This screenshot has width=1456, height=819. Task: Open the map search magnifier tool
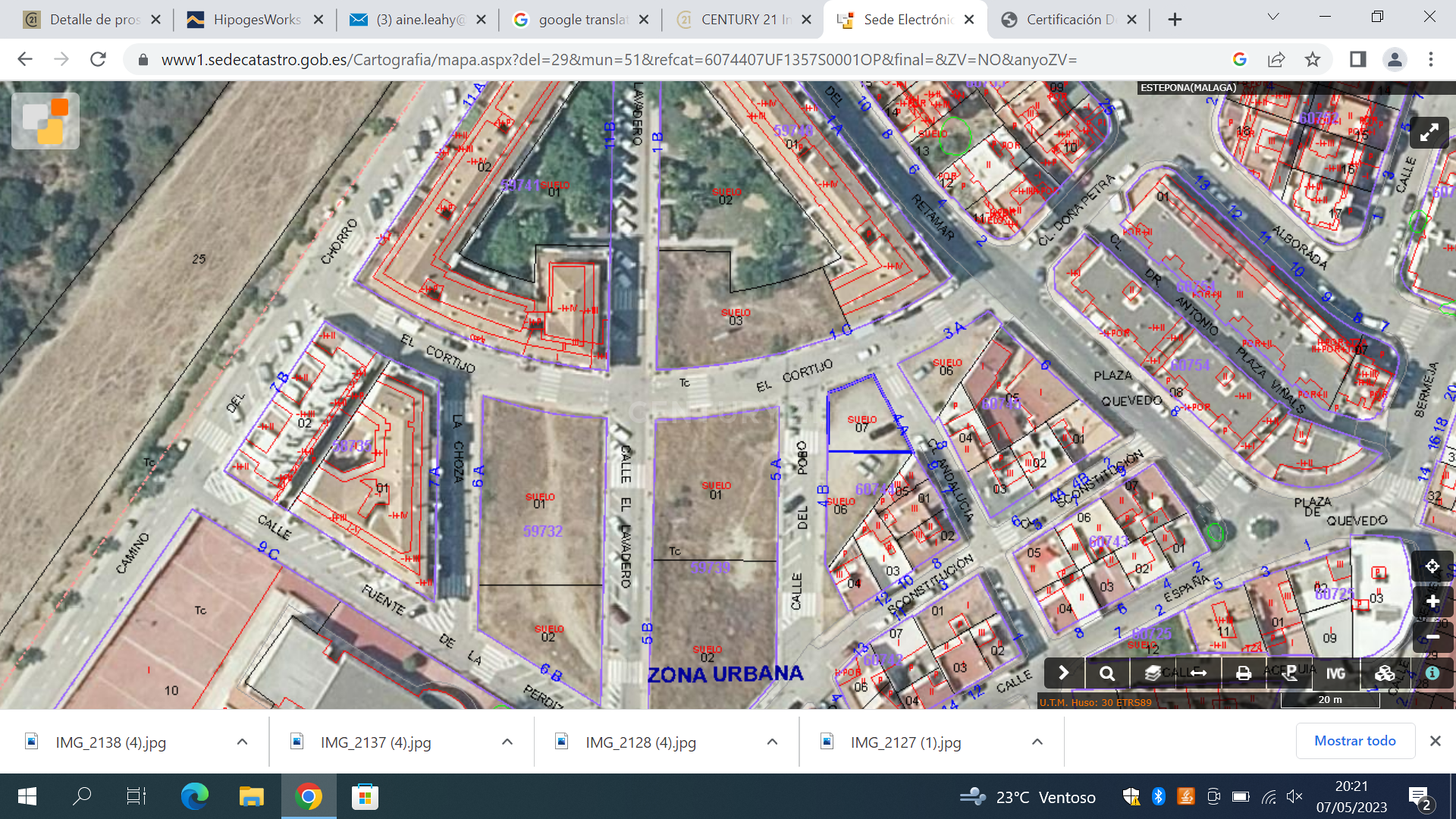click(x=1107, y=673)
